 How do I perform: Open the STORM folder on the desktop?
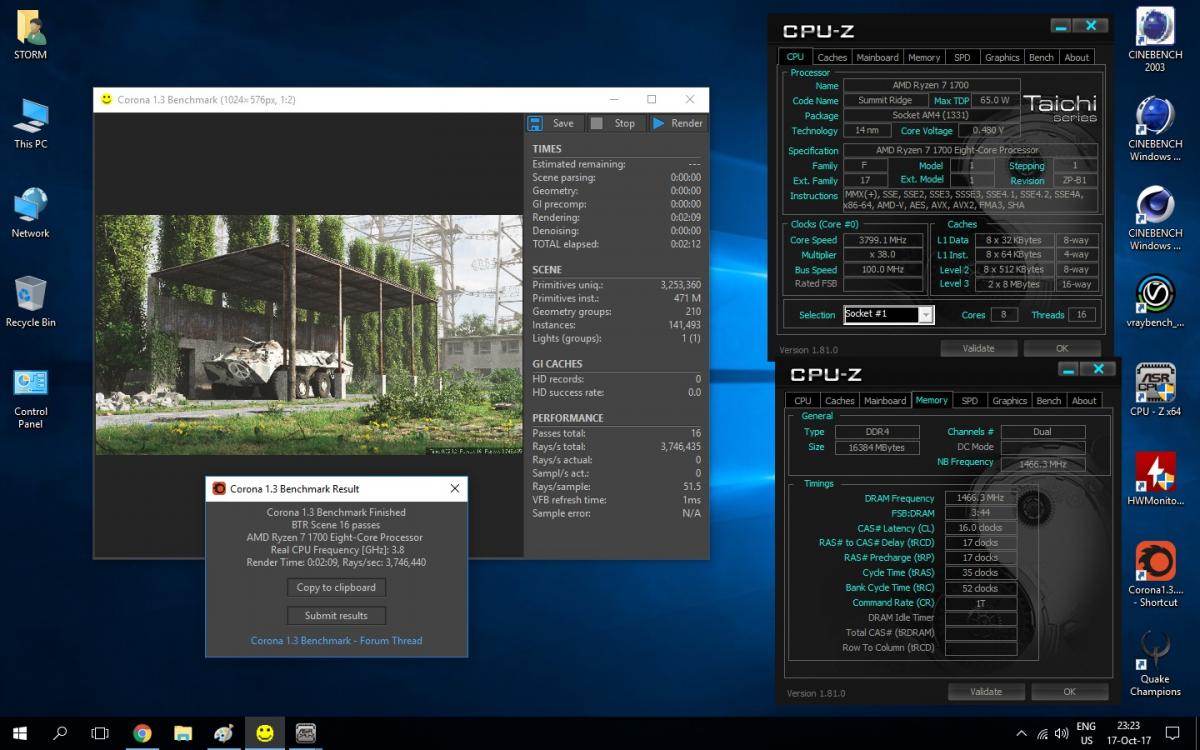[x=30, y=36]
